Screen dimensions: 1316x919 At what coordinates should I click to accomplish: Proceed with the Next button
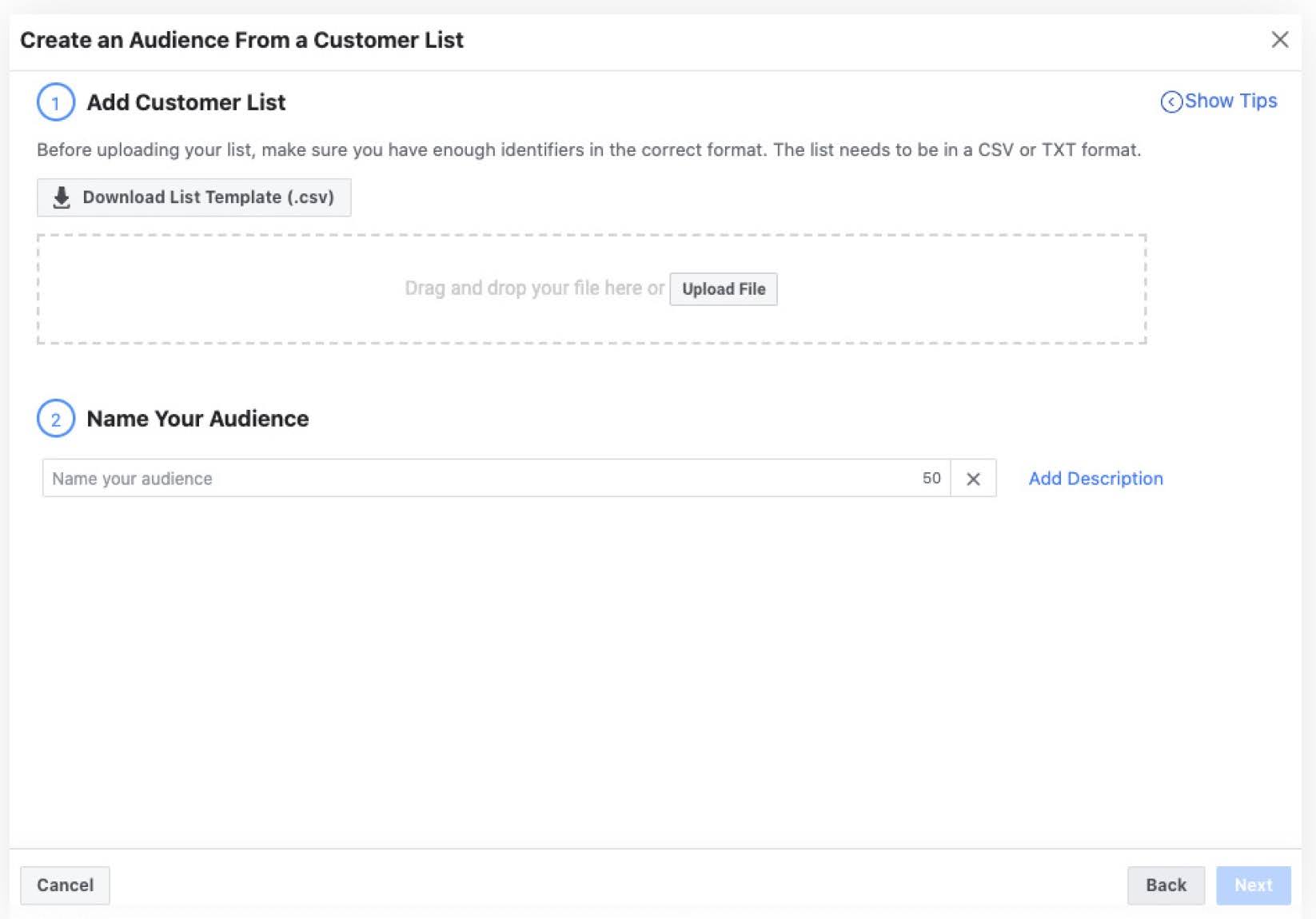click(x=1253, y=885)
